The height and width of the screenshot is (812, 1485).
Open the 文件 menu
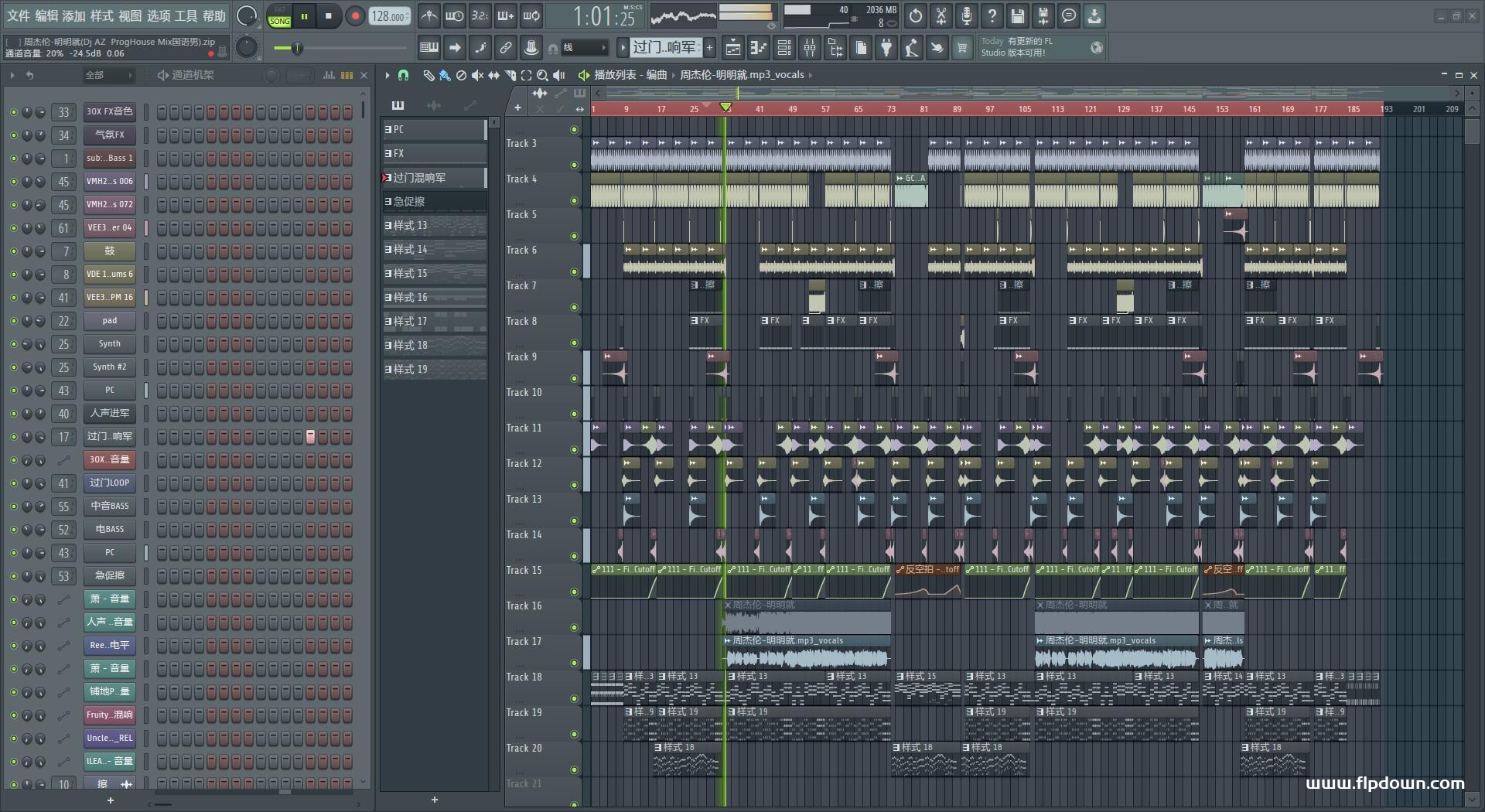(19, 15)
